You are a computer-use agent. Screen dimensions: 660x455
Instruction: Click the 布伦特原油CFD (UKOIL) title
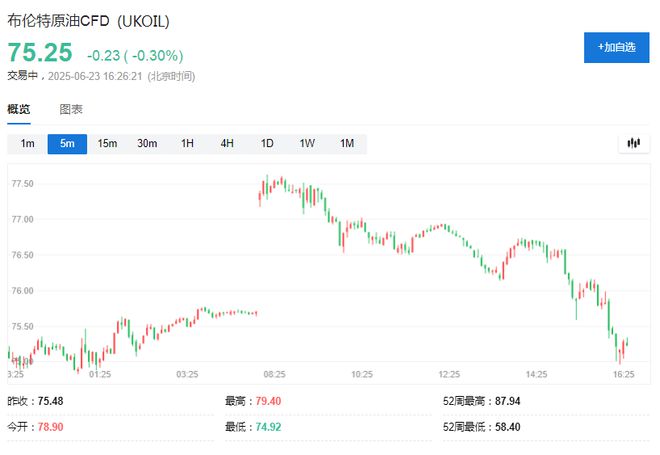pos(88,21)
